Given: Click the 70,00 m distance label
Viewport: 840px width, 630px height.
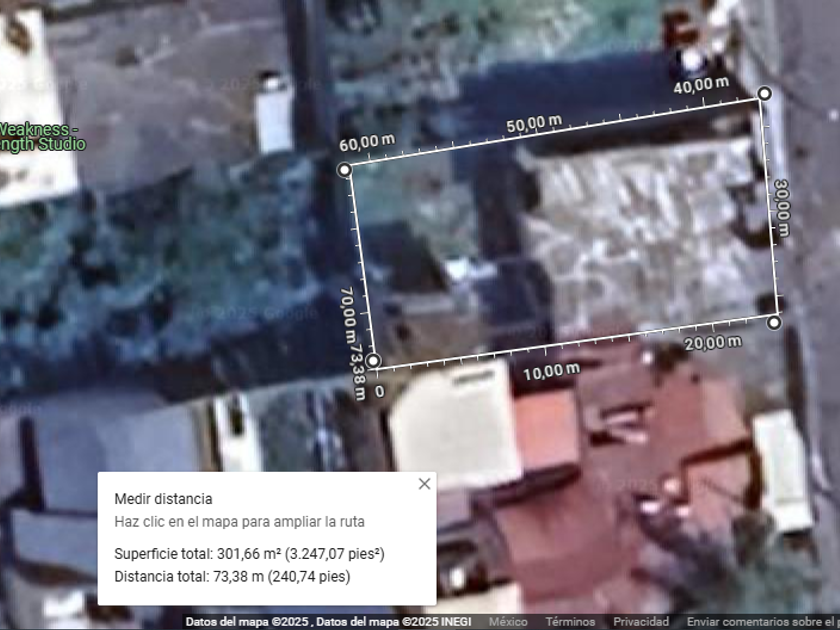Looking at the screenshot, I should click(348, 315).
